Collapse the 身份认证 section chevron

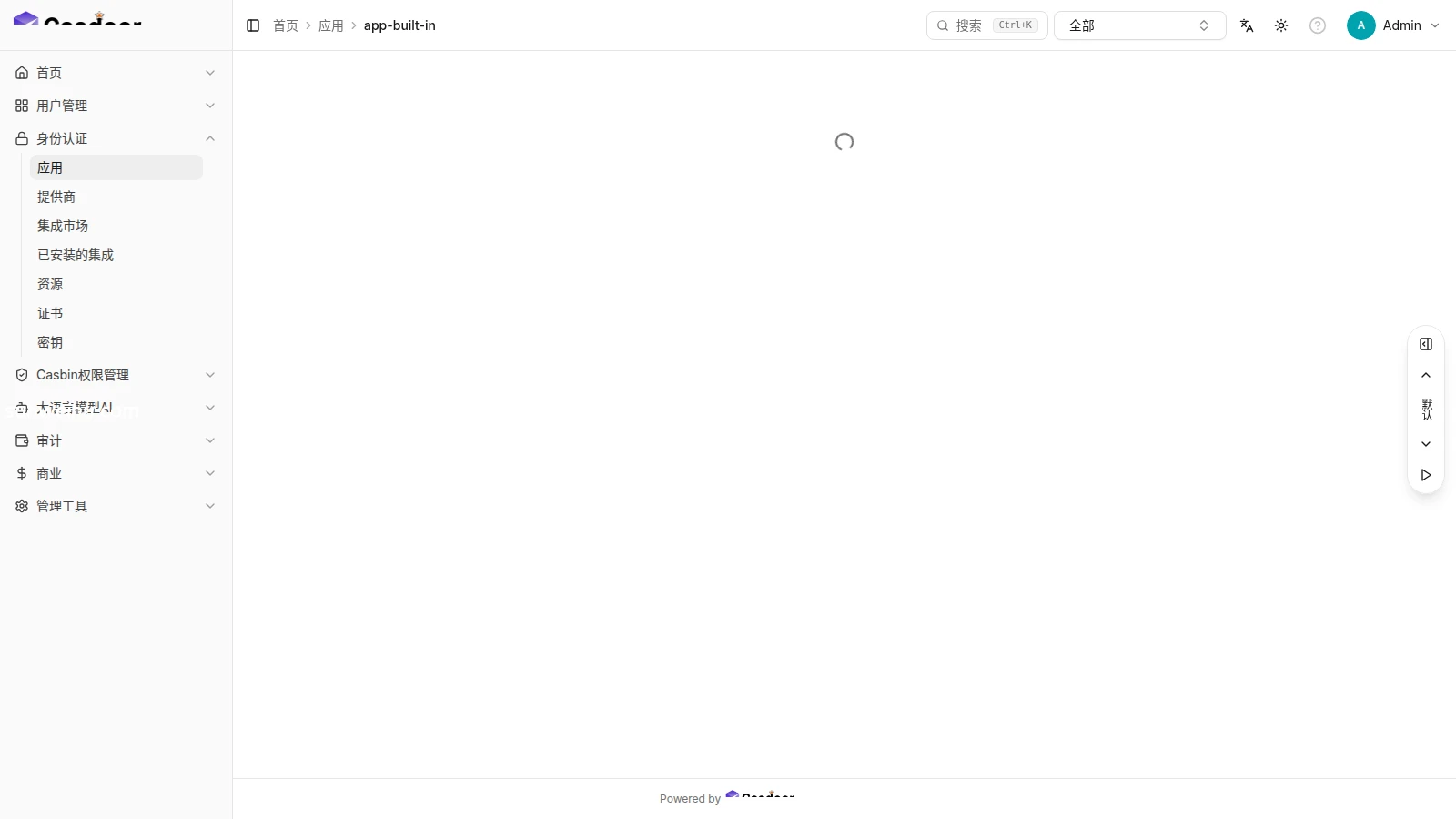click(210, 138)
